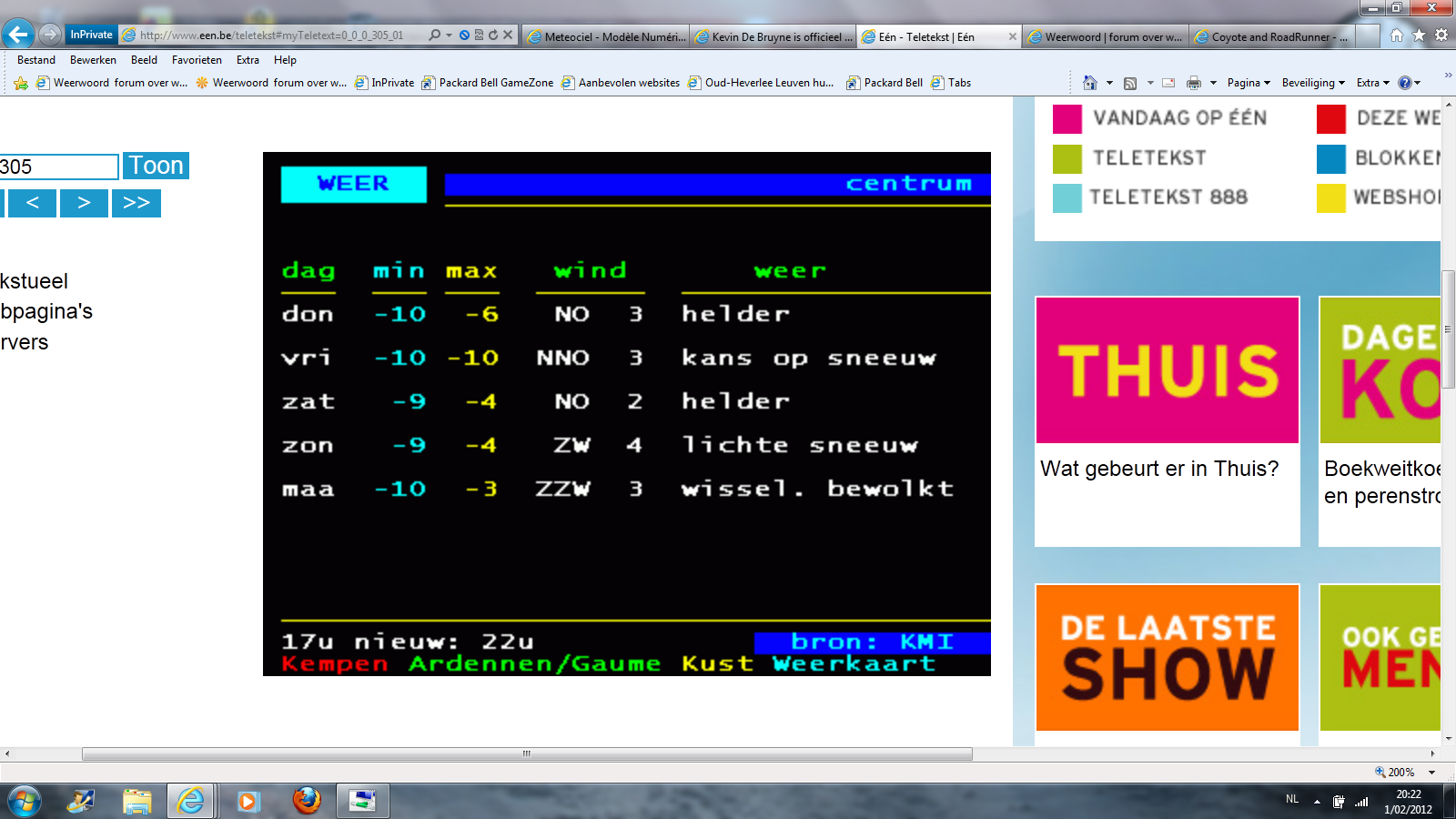Open the Thuis promo thumbnail
The width and height of the screenshot is (1456, 819).
pyautogui.click(x=1167, y=370)
